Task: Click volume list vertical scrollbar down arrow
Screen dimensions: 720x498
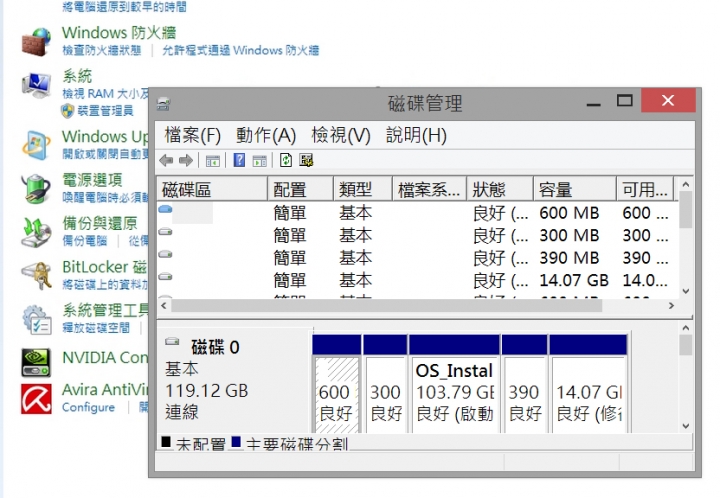Action: [x=686, y=291]
